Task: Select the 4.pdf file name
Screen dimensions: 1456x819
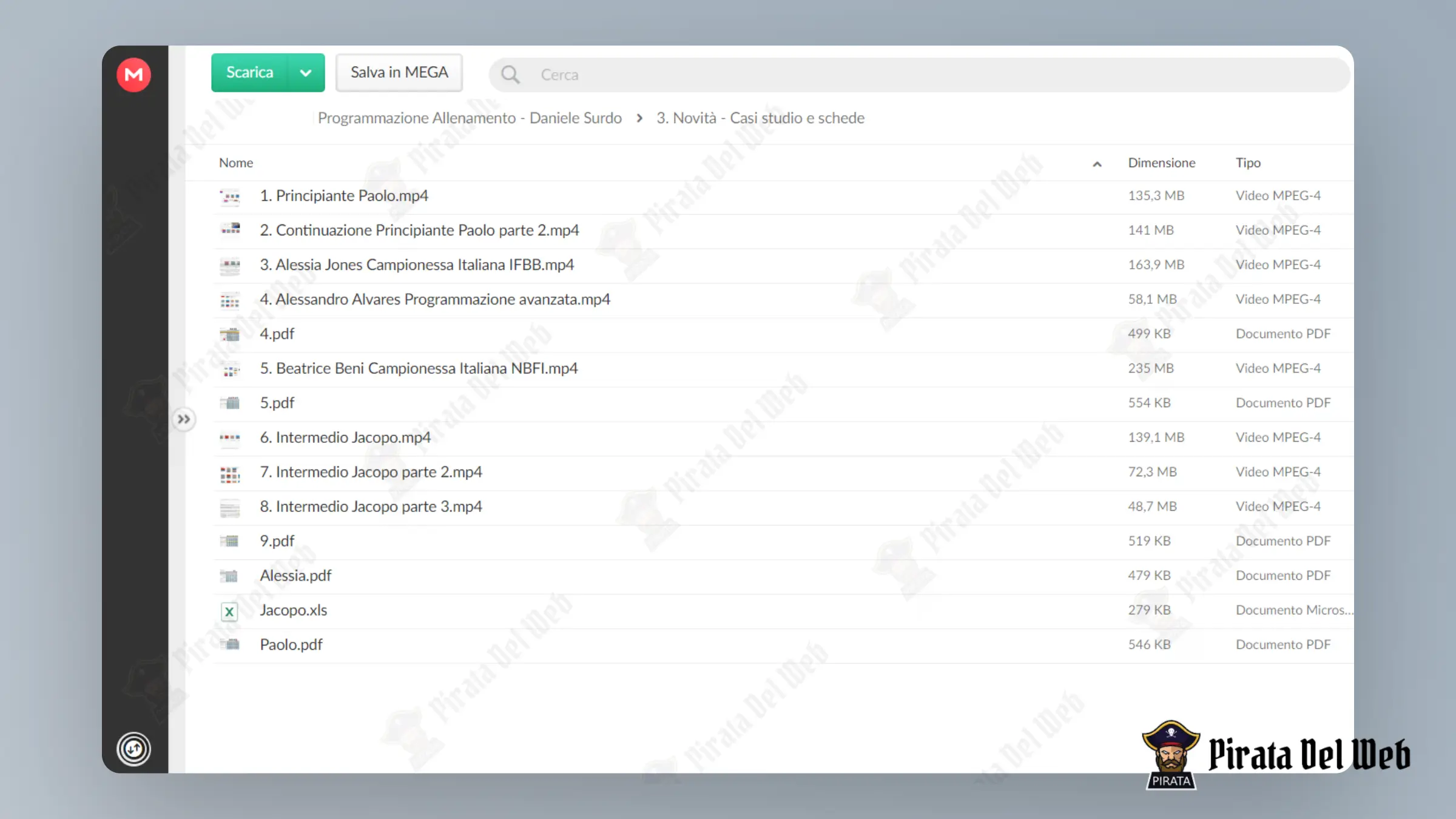Action: pyautogui.click(x=277, y=334)
